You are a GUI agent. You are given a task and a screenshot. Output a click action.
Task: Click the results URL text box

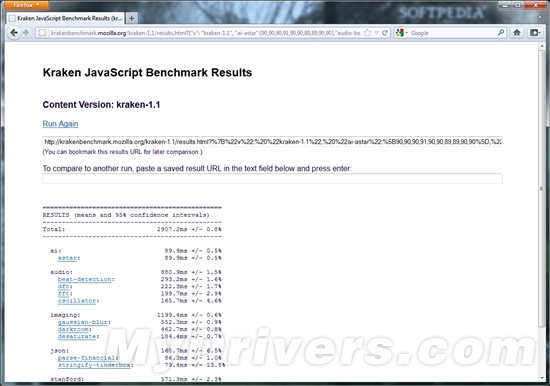pos(273,142)
